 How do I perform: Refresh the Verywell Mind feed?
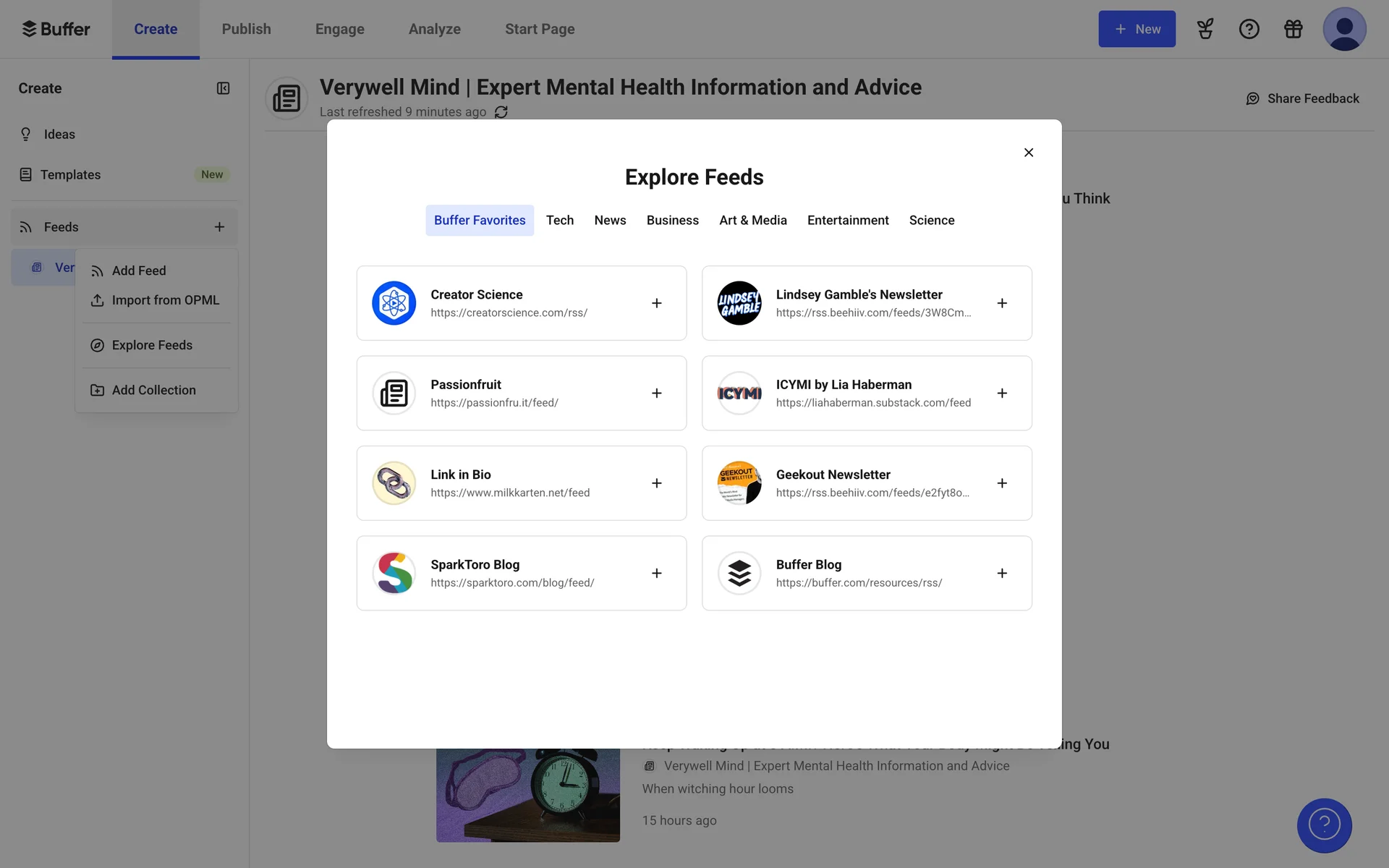point(501,112)
